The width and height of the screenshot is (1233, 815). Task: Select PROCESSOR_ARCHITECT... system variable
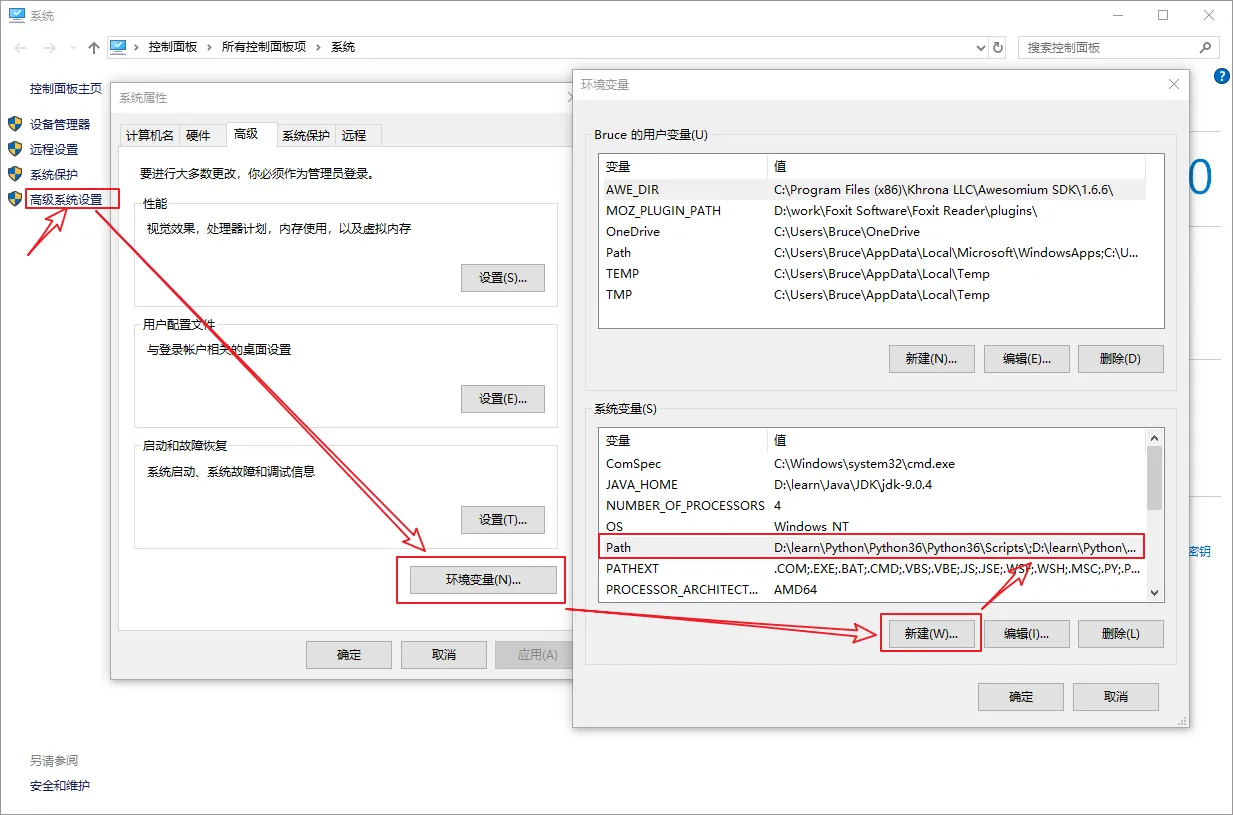click(872, 589)
